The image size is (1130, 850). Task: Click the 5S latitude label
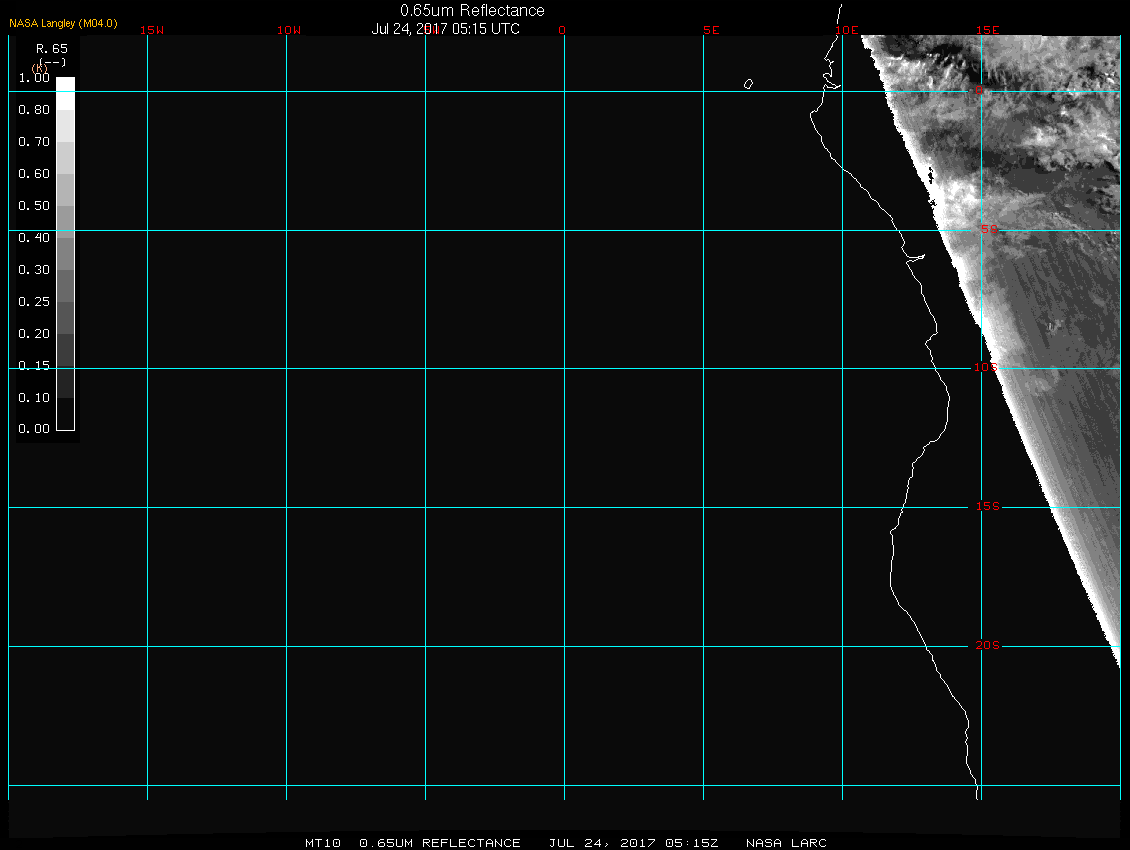[x=988, y=230]
